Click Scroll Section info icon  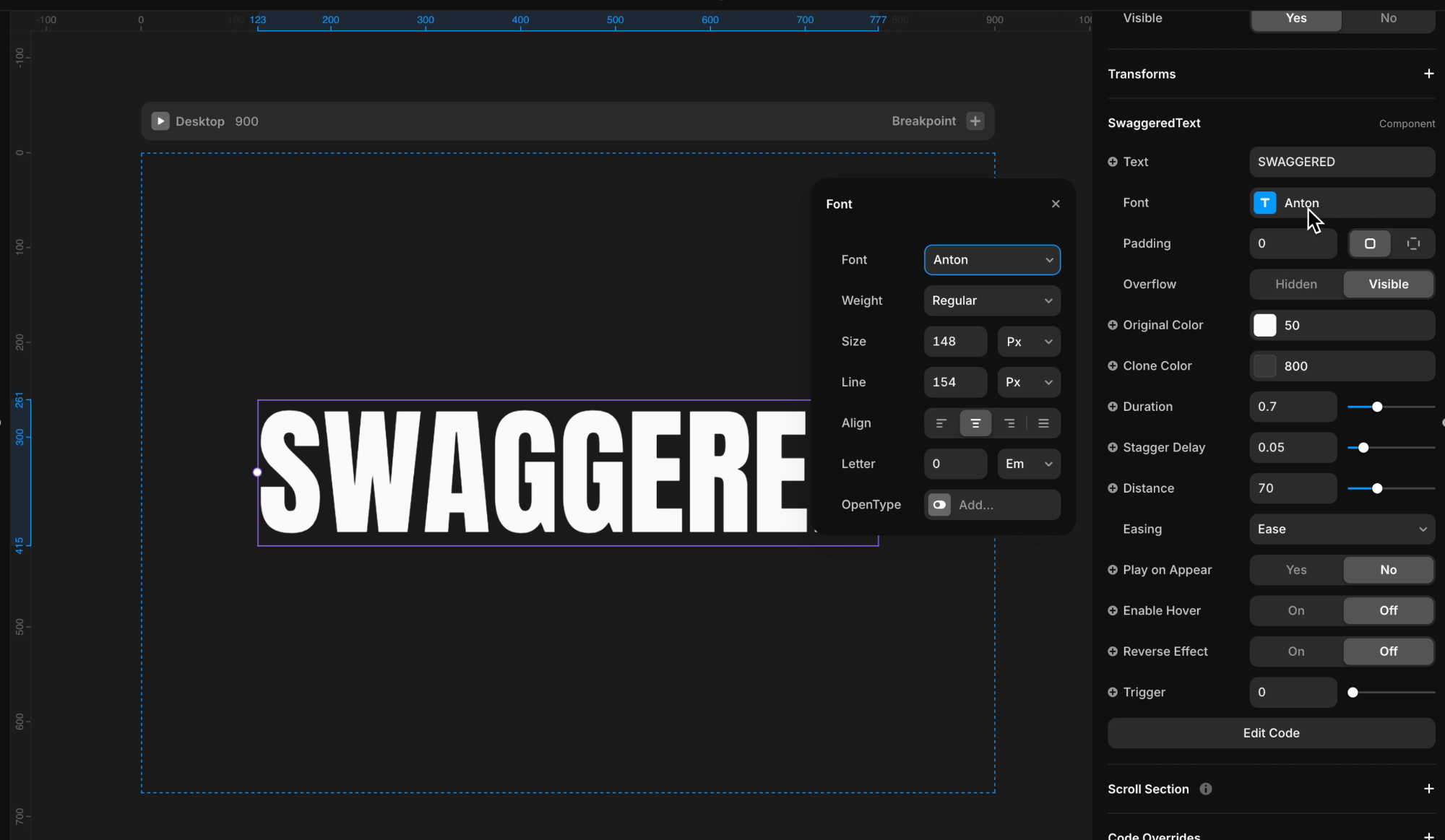[x=1206, y=789]
